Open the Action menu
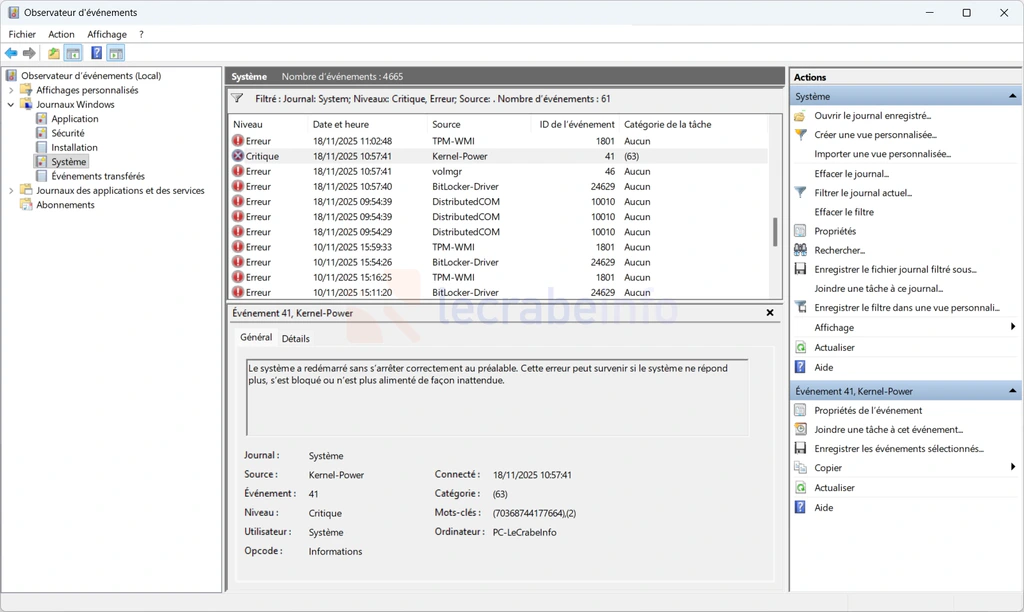The image size is (1024, 612). pos(61,34)
